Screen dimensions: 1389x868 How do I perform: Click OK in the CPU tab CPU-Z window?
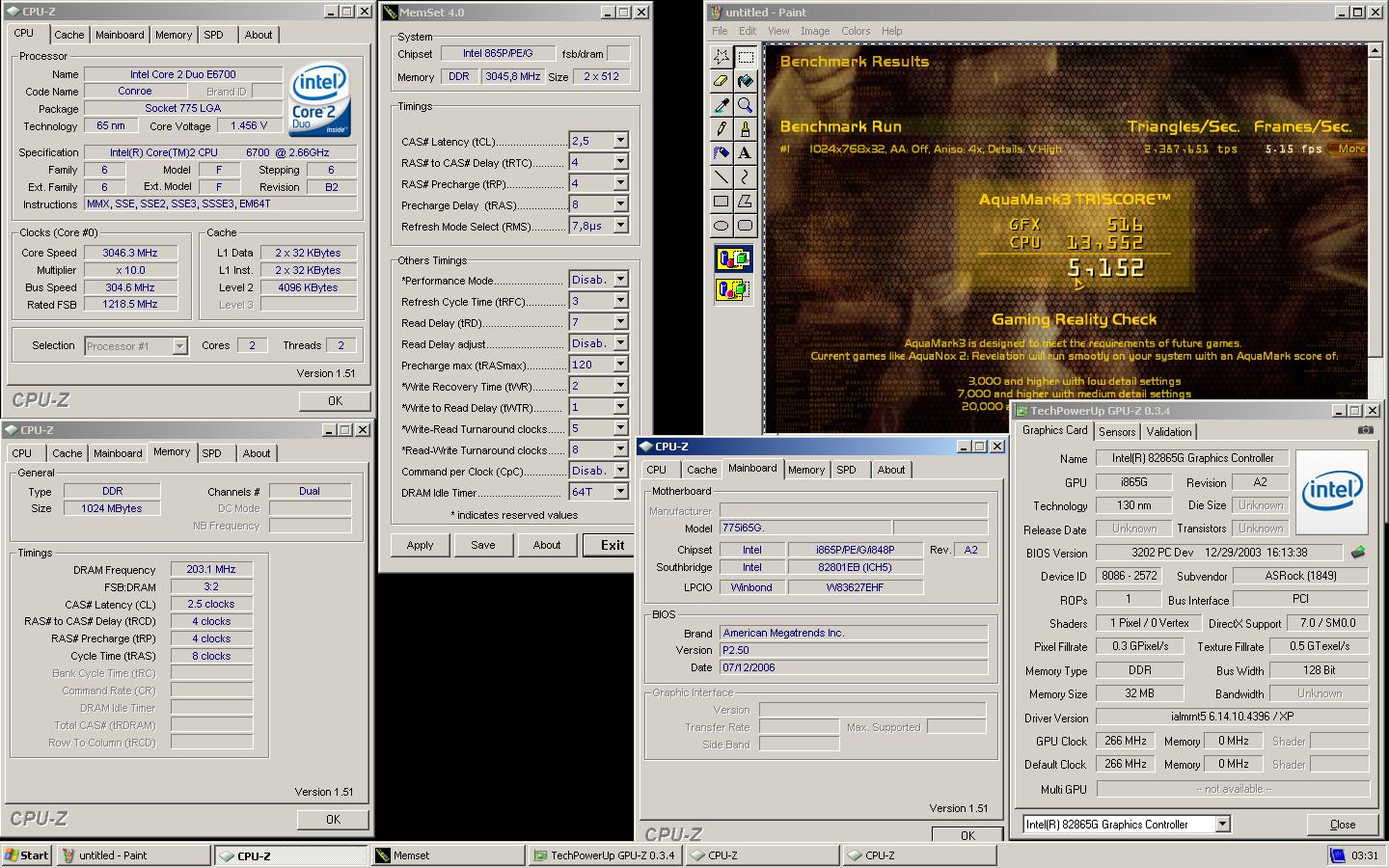click(x=334, y=400)
